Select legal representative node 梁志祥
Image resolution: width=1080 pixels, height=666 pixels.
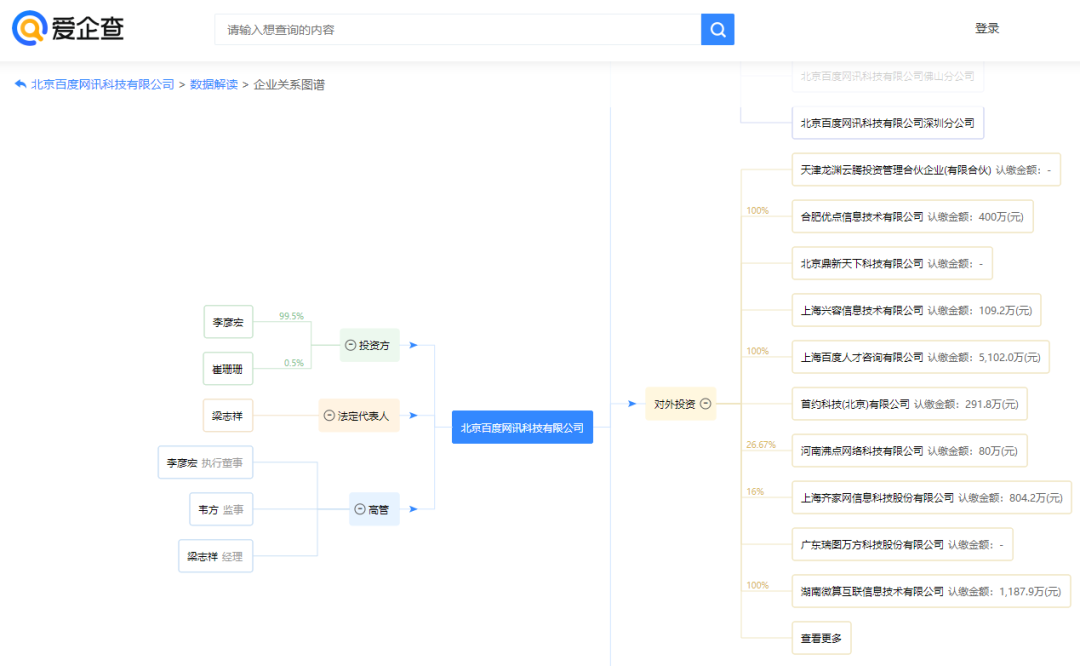(228, 415)
